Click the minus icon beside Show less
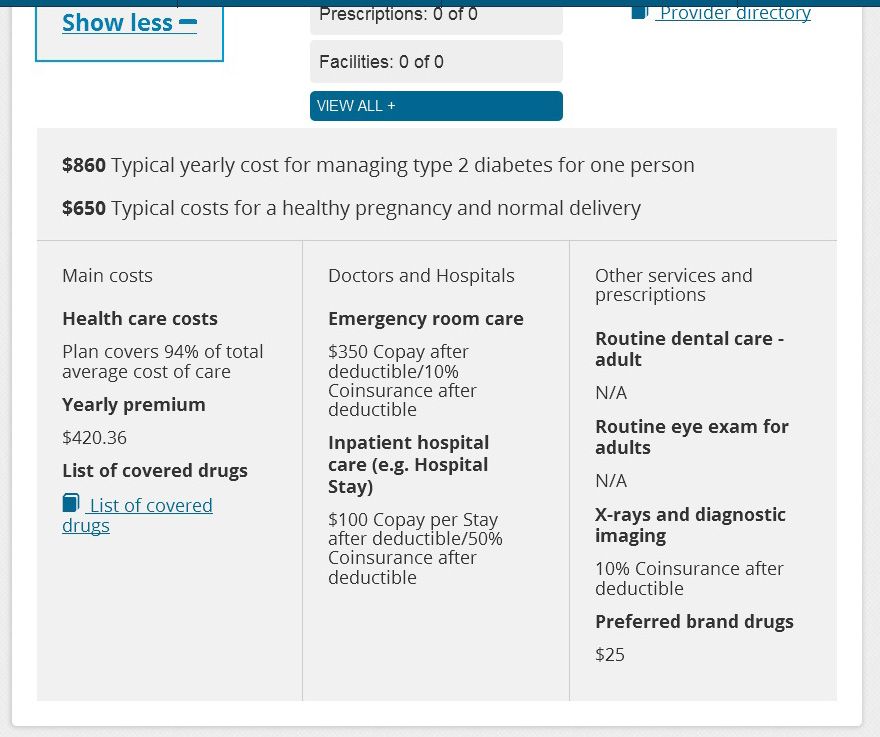Viewport: 880px width, 737px height. (x=188, y=22)
